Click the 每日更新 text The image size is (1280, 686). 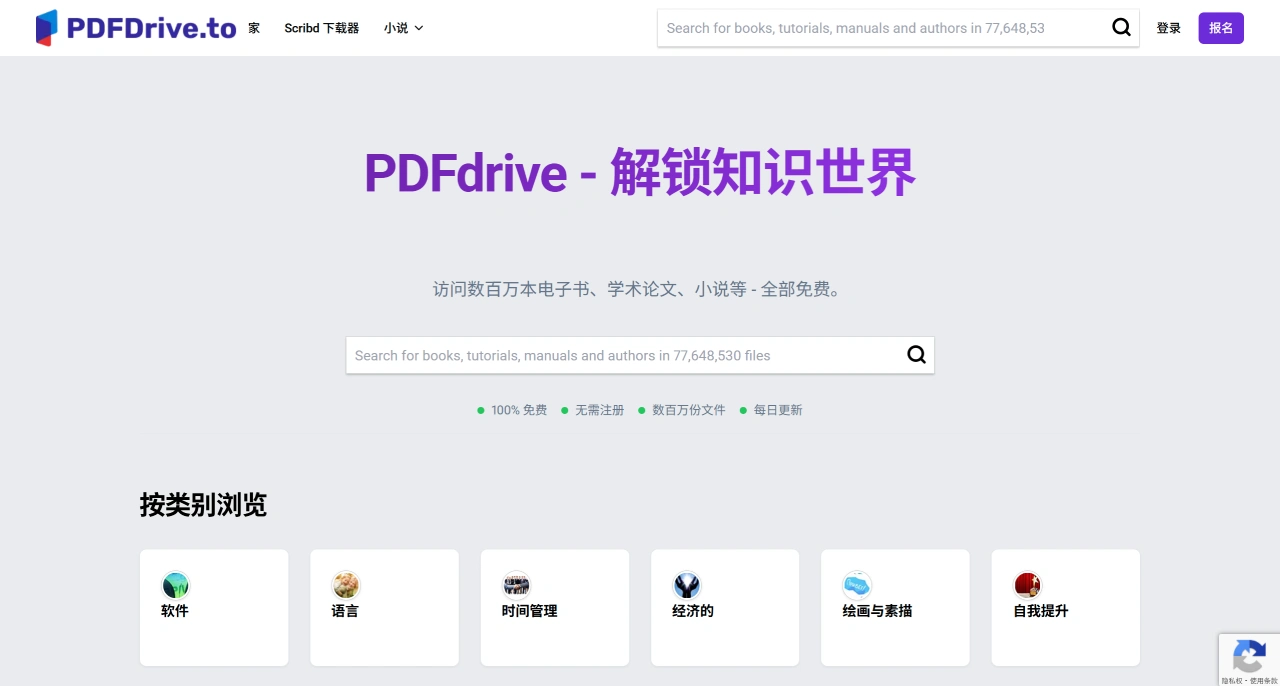point(778,410)
